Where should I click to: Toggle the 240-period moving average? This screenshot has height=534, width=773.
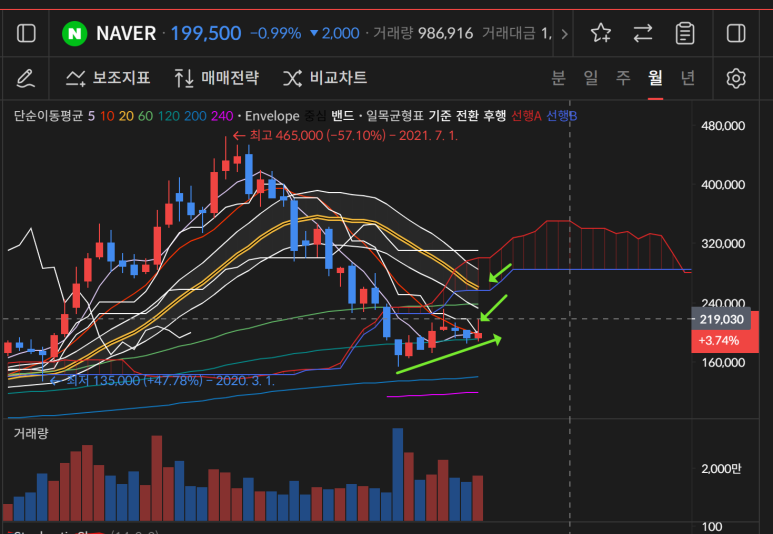point(222,116)
